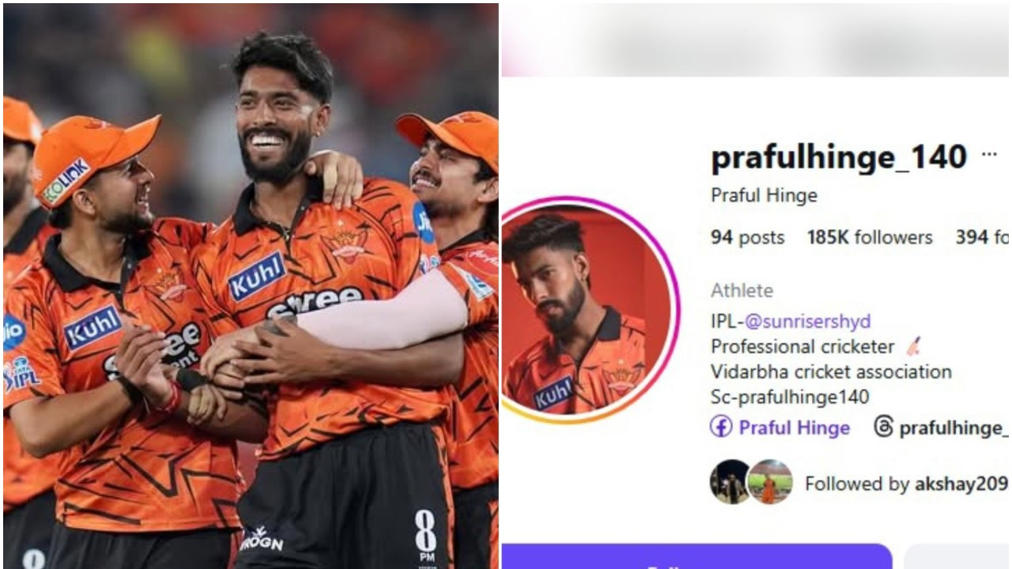Image resolution: width=1012 pixels, height=569 pixels.
Task: View the 185K followers list
Action: pyautogui.click(x=869, y=237)
